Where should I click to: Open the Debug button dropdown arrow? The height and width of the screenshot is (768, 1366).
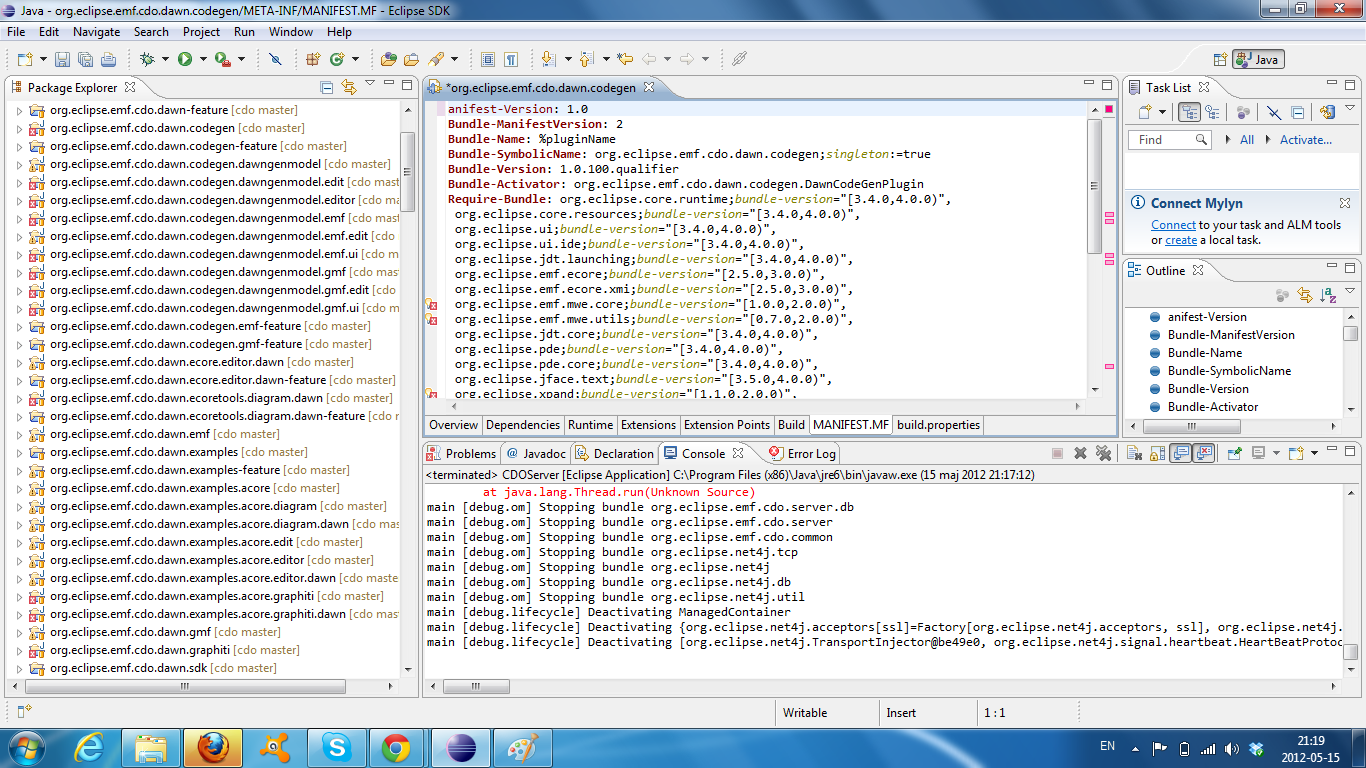165,60
